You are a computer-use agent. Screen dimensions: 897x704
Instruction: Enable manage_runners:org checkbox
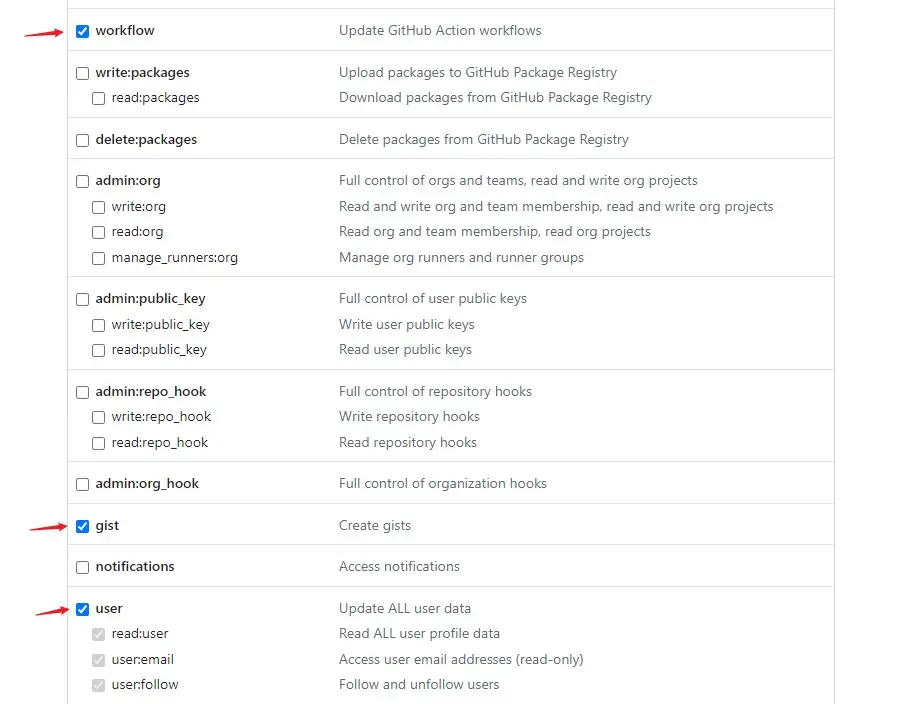pos(99,258)
